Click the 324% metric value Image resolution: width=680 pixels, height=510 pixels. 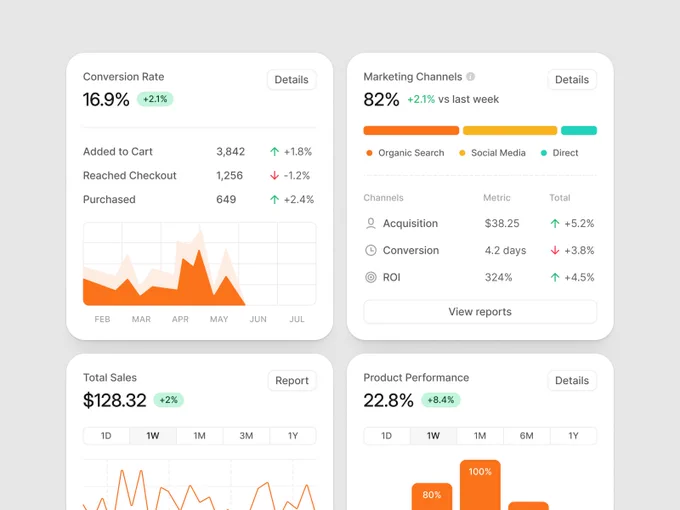(498, 277)
